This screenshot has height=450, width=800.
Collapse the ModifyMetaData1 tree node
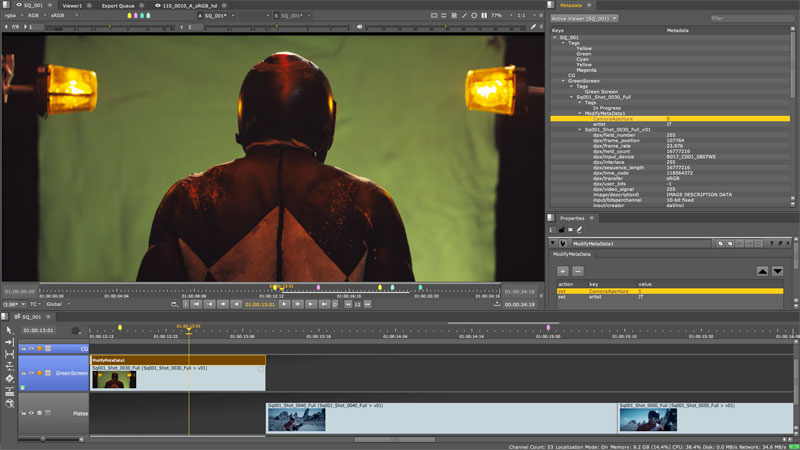point(580,113)
